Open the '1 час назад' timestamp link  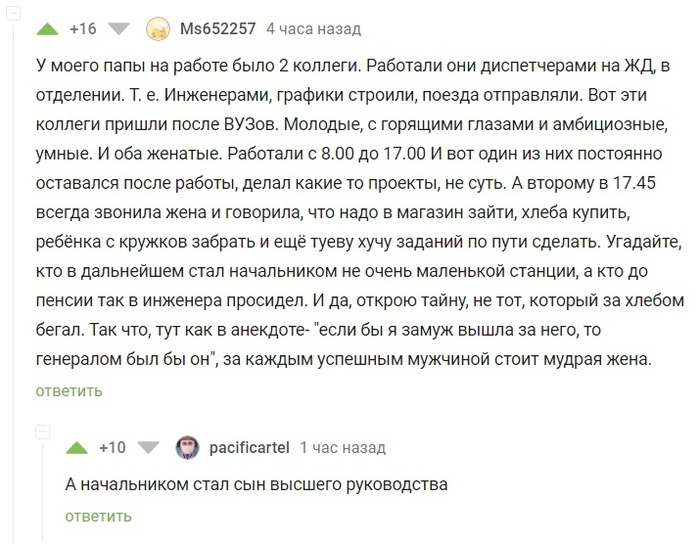[342, 447]
